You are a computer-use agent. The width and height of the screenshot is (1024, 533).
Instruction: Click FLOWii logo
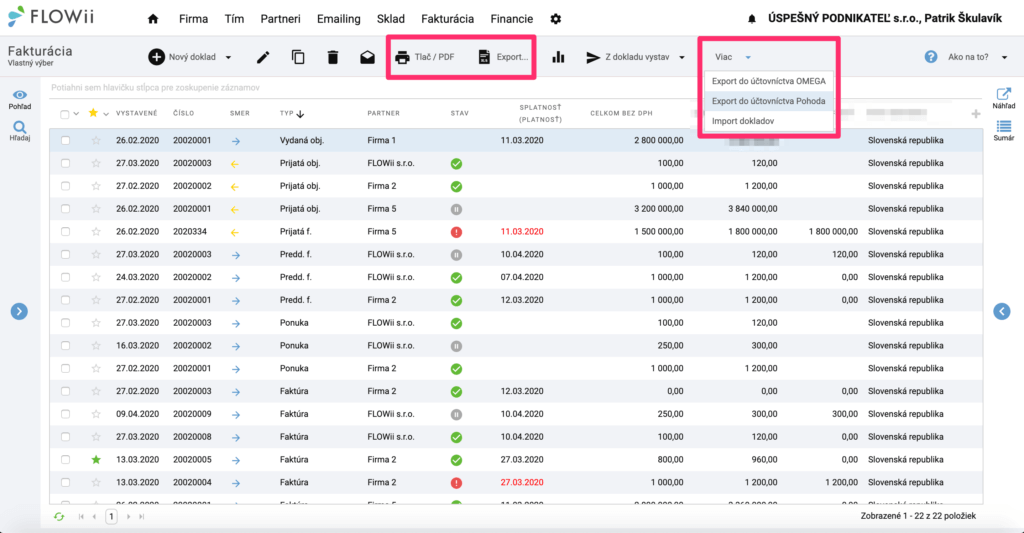[x=51, y=16]
